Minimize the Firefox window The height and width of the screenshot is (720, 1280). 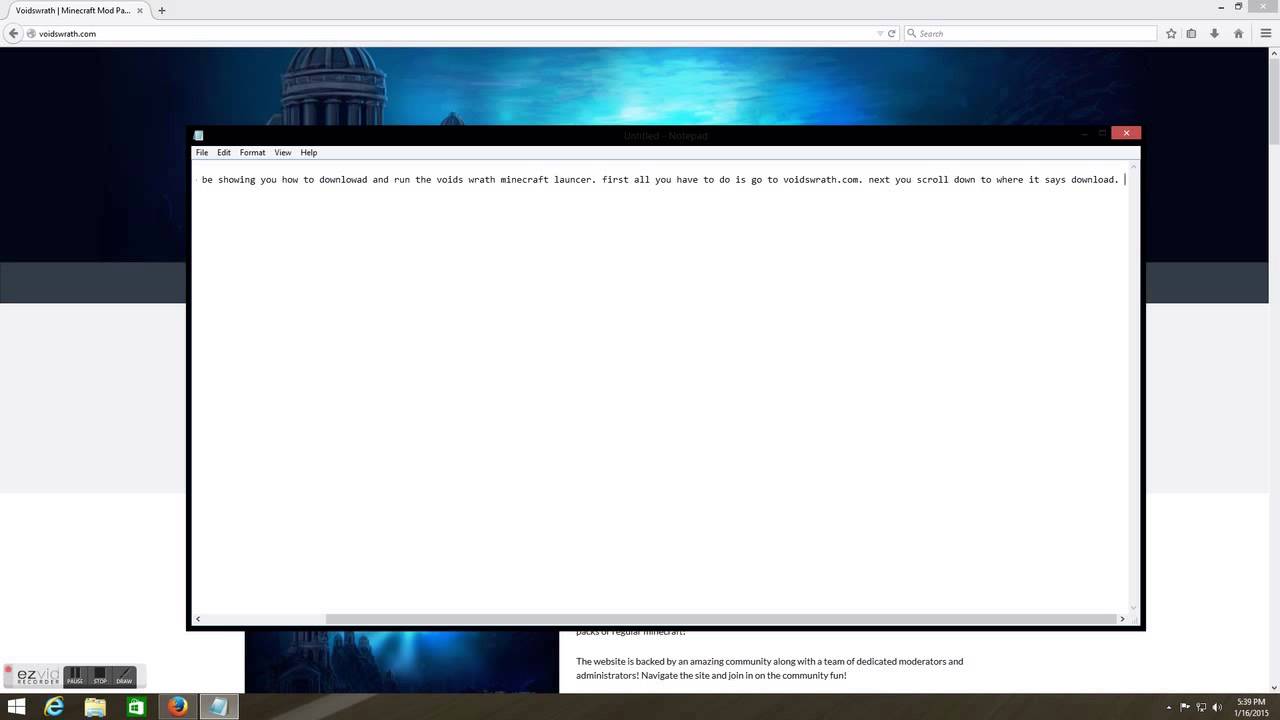point(1221,6)
